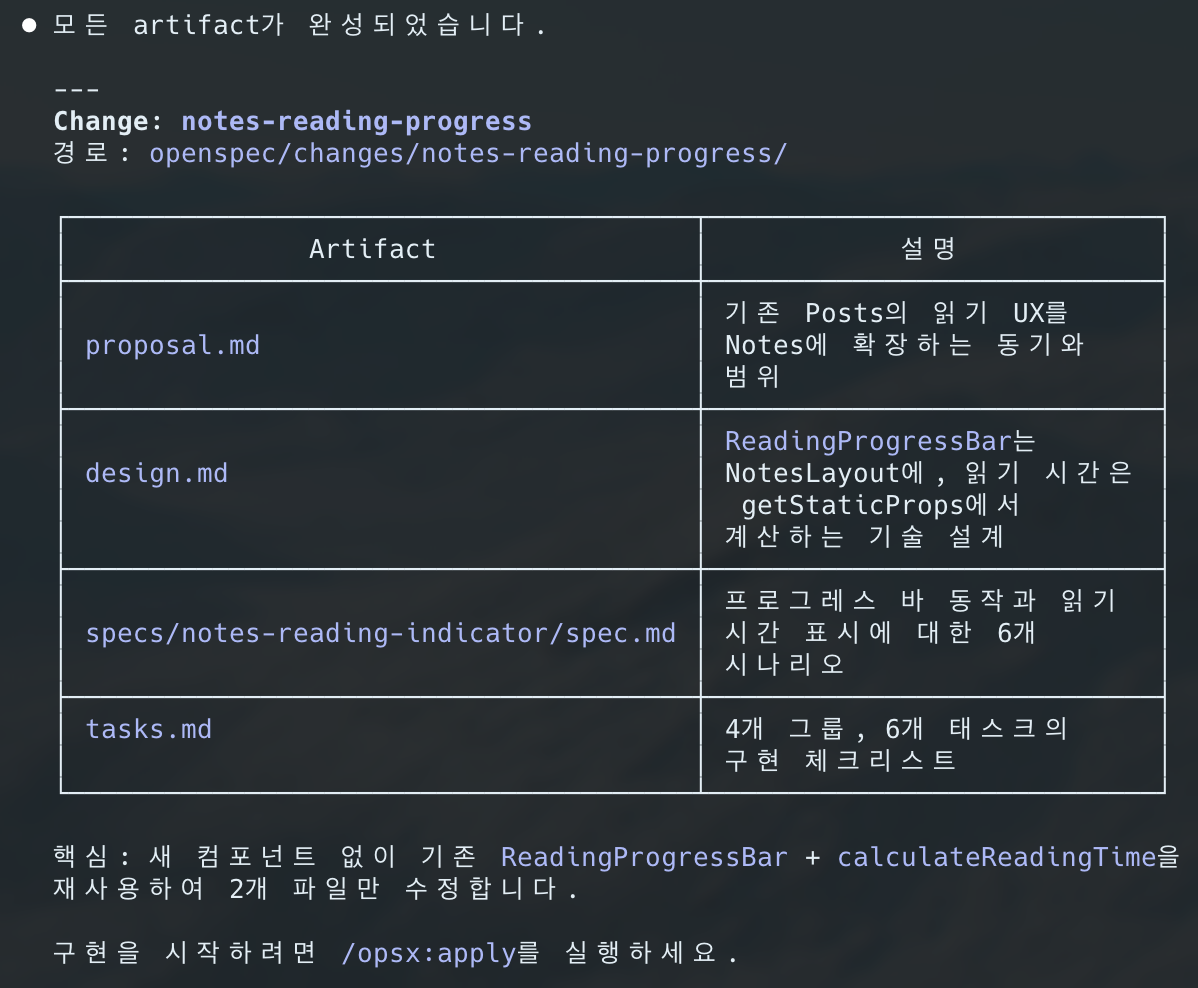
Task: Open the design.md file link
Action: (x=157, y=473)
